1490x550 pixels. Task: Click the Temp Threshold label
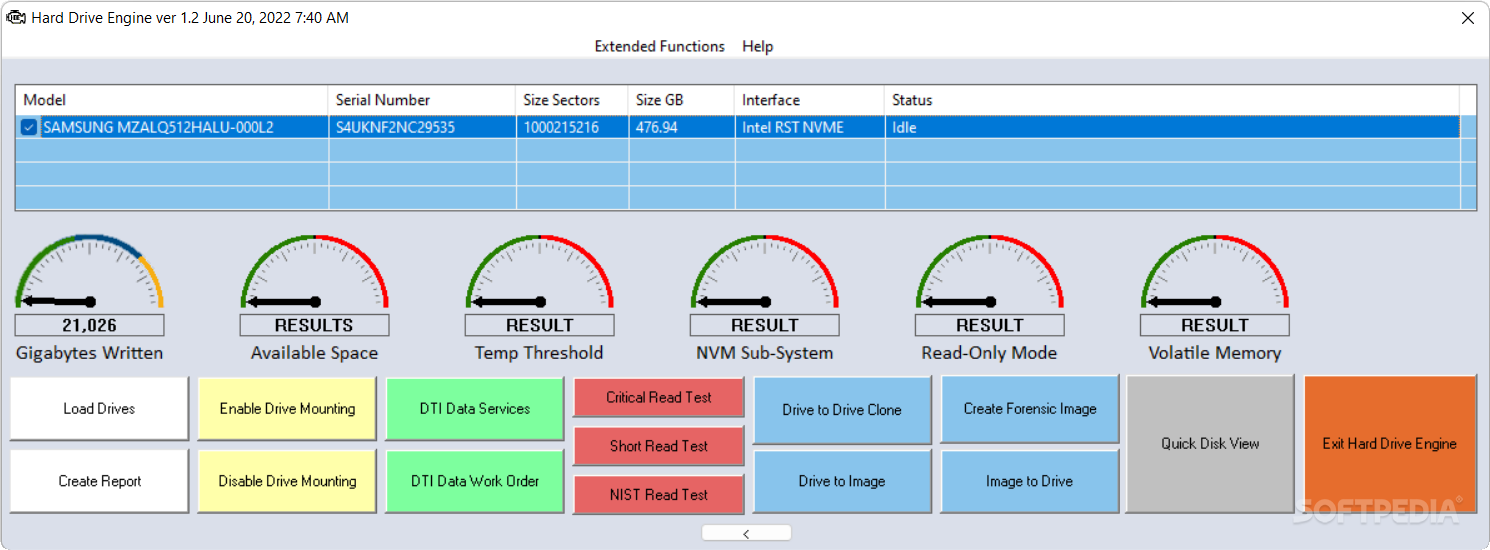[x=539, y=353]
